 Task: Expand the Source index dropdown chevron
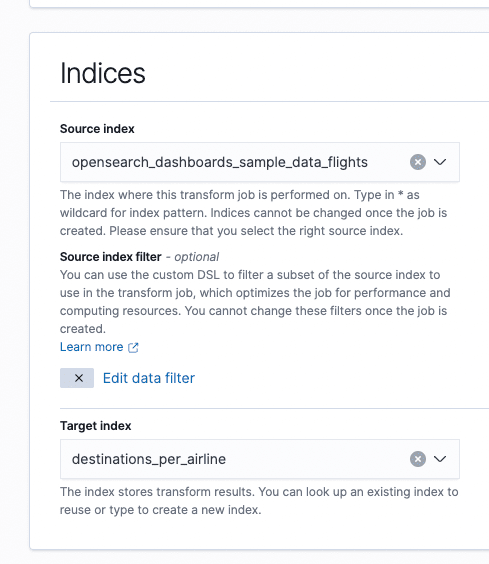tap(440, 162)
